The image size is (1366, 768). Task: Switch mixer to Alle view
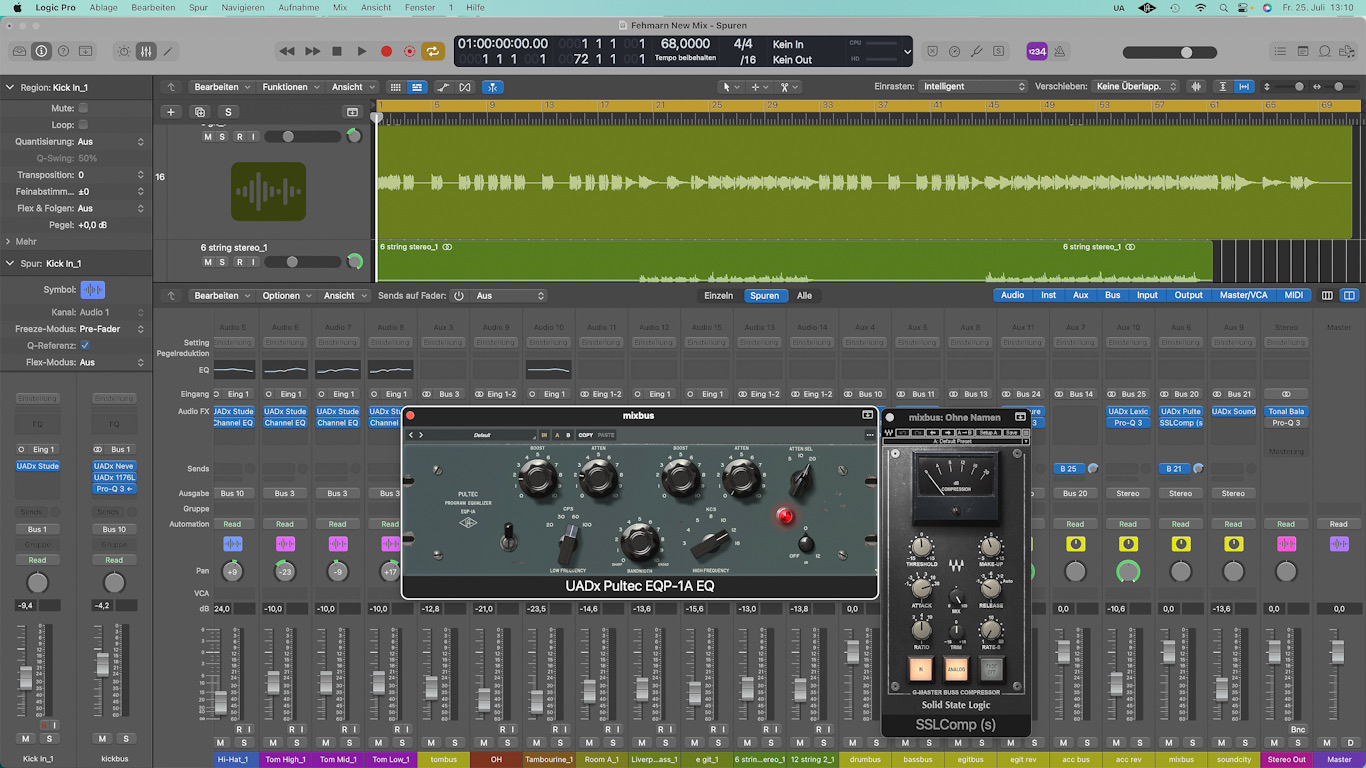[x=804, y=296]
